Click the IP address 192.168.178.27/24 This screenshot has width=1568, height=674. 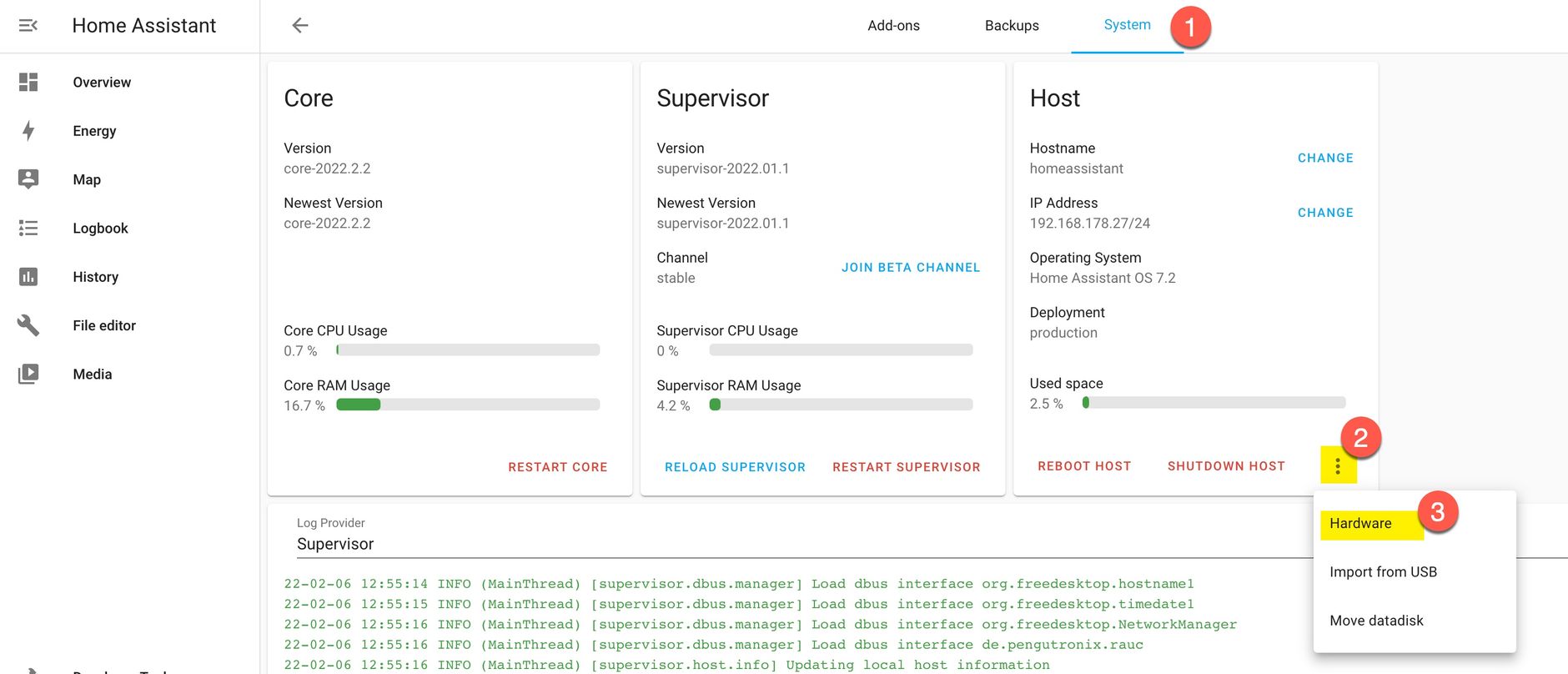[1090, 224]
